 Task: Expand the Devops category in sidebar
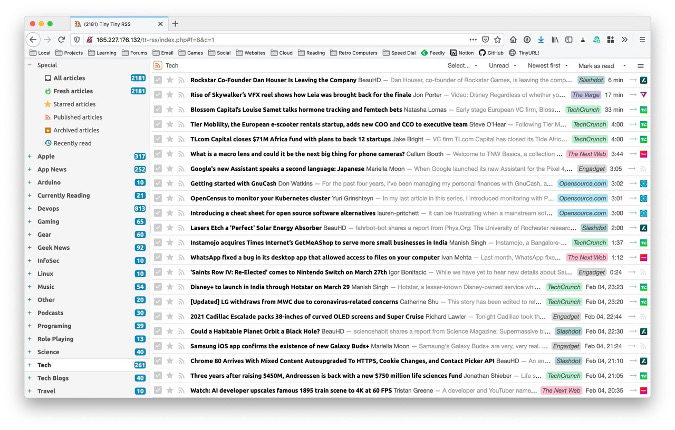coord(29,208)
